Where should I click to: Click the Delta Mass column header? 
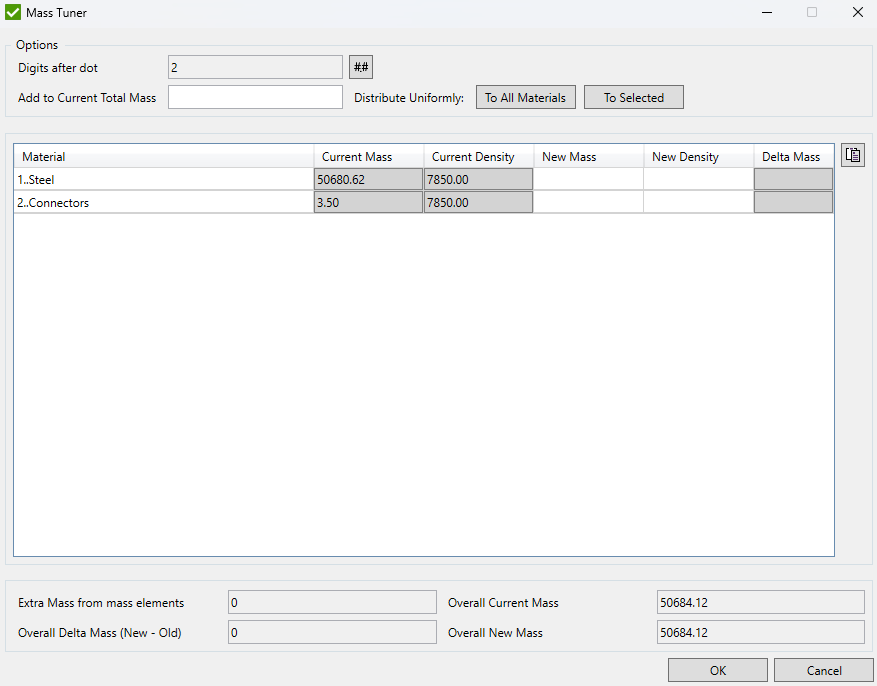[x=793, y=157]
